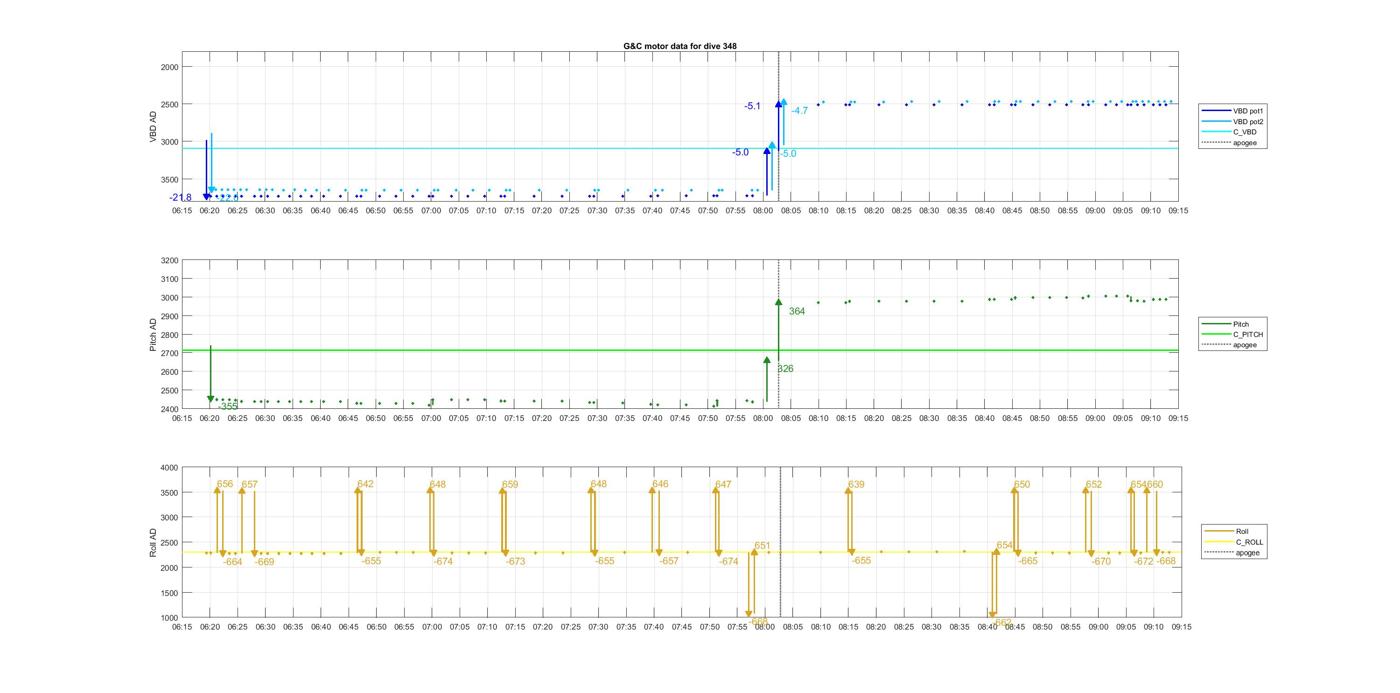The width and height of the screenshot is (1400, 693).
Task: Click the '3200' tick on the Pitch axis
Action: [x=169, y=260]
